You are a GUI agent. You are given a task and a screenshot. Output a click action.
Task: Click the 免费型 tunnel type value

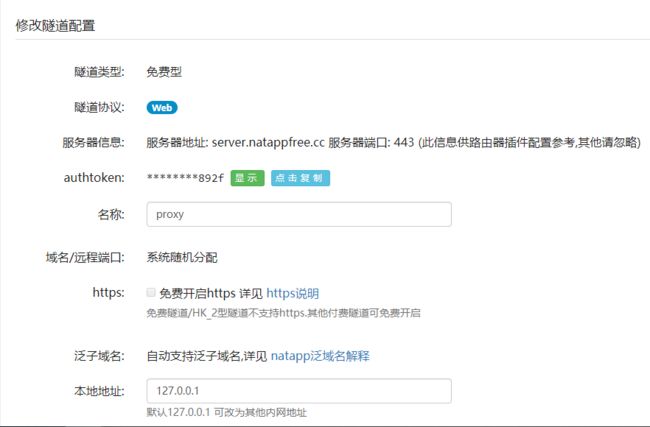[164, 72]
